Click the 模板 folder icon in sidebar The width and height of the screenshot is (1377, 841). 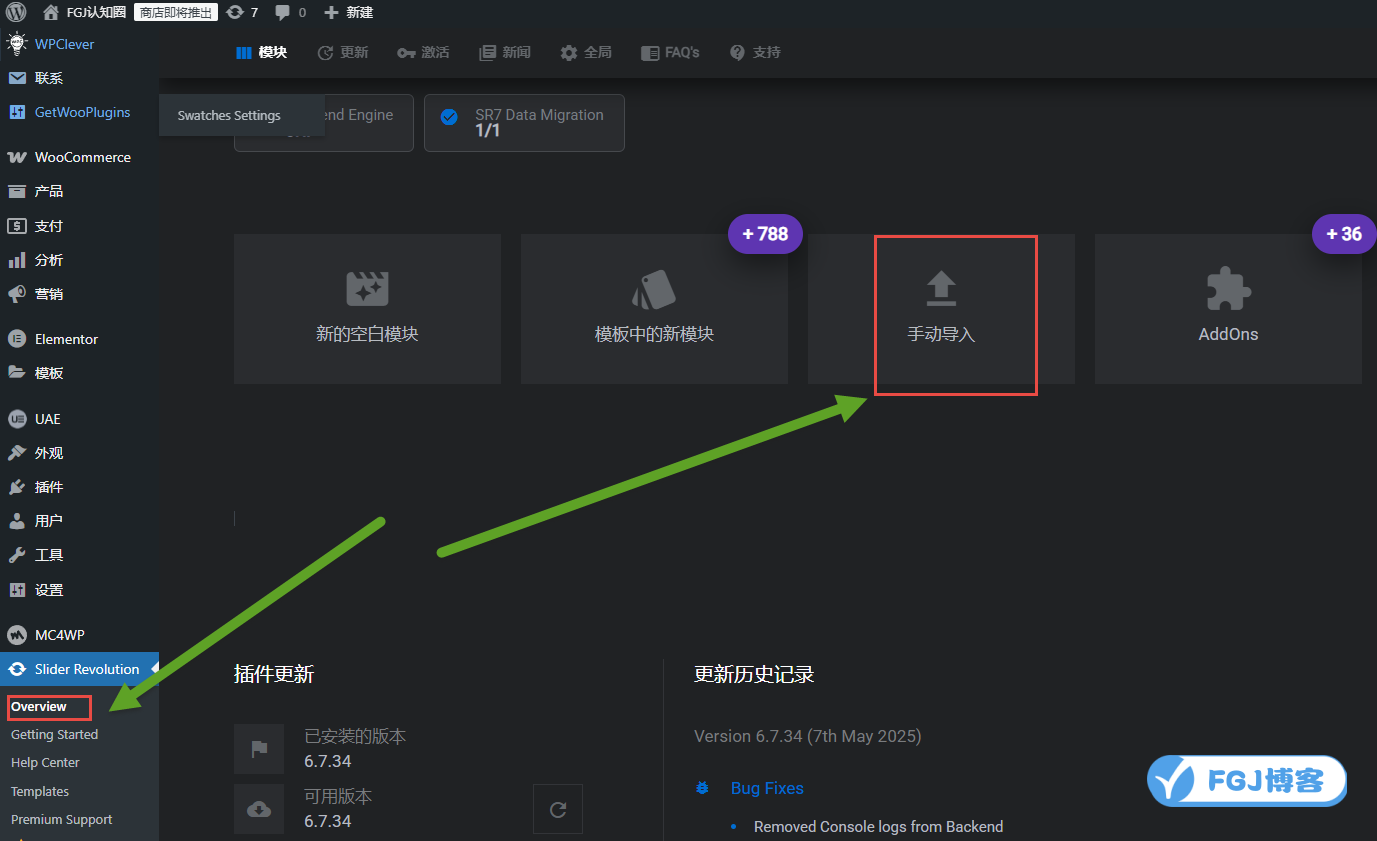(x=17, y=373)
